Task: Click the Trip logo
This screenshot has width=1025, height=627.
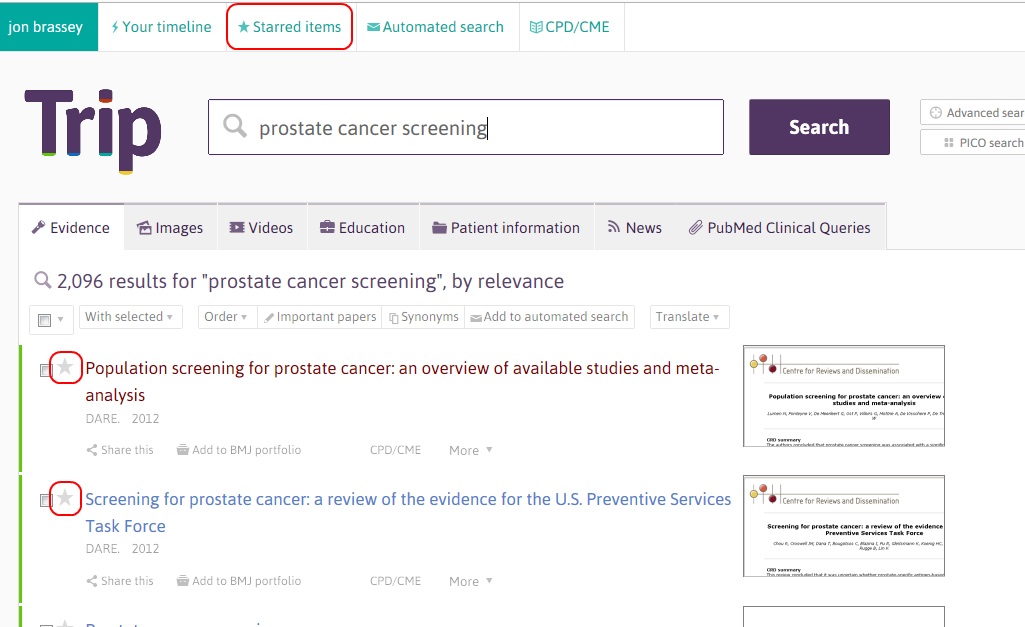Action: point(92,130)
